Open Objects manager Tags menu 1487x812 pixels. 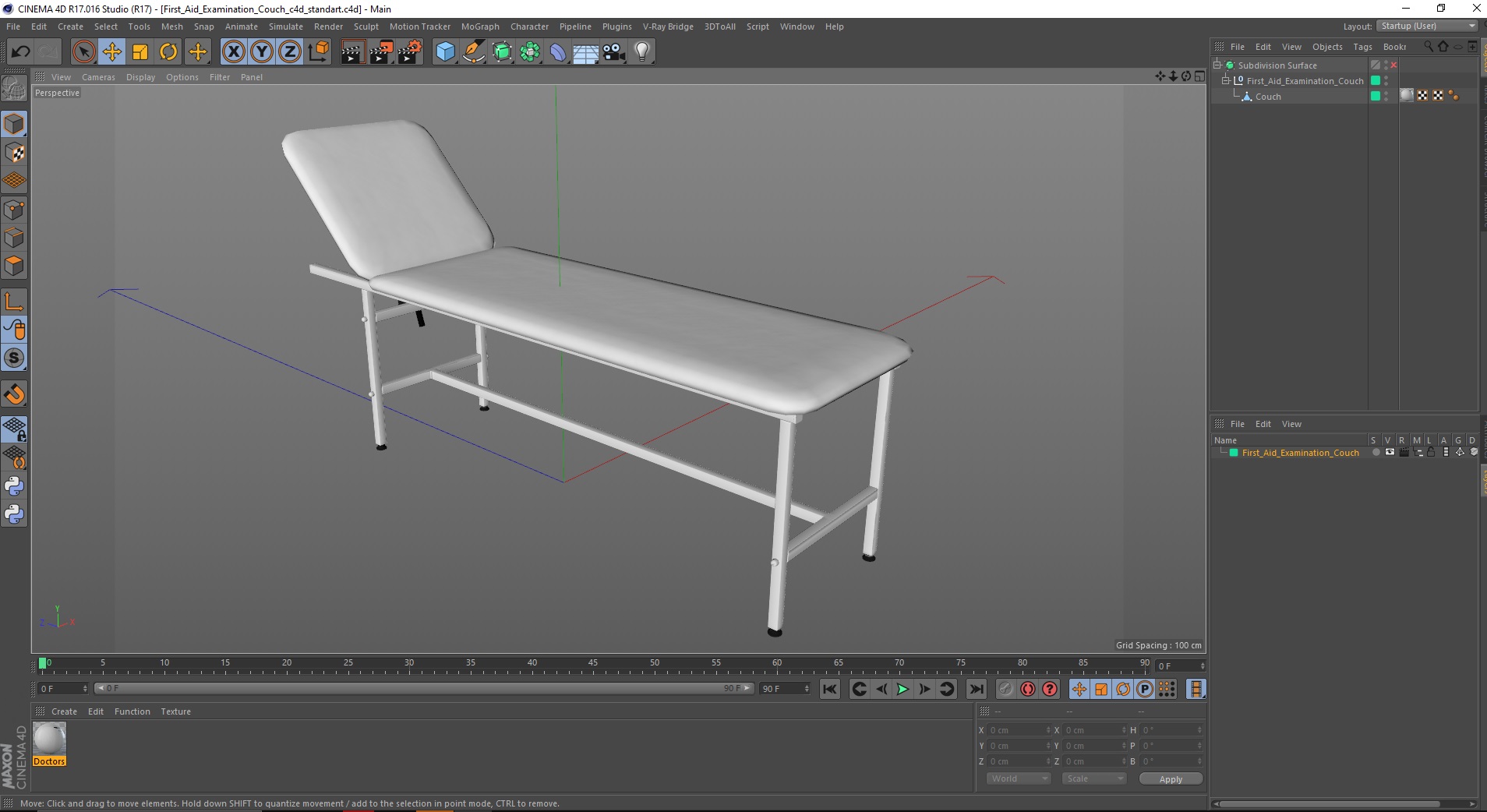coord(1362,47)
